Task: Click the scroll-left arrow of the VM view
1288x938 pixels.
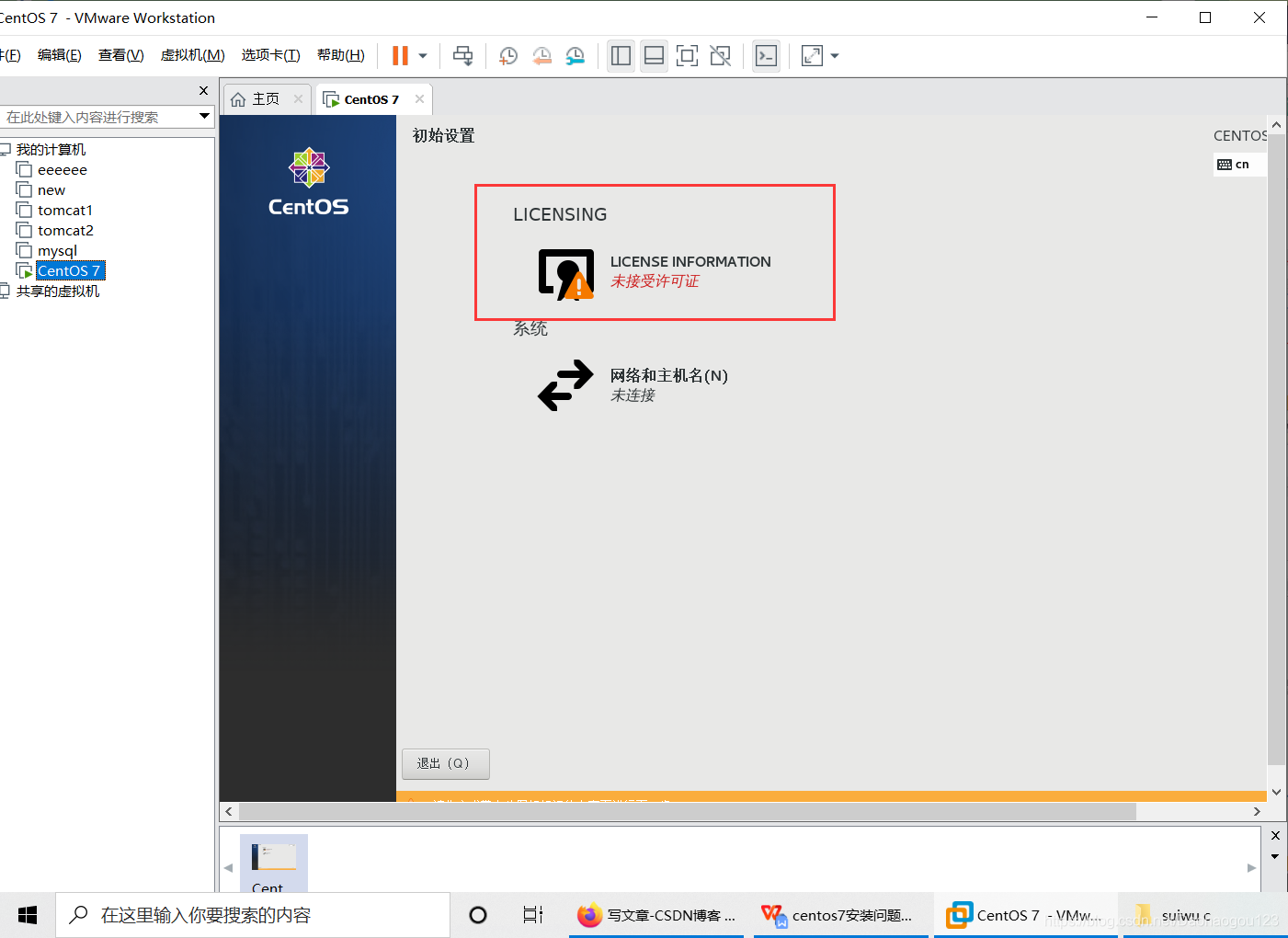Action: tap(229, 812)
